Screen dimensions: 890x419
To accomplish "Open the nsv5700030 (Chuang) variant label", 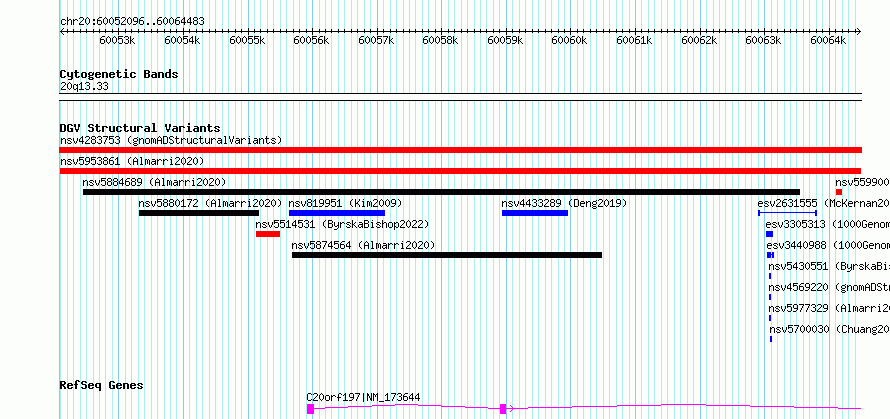I will (x=829, y=329).
